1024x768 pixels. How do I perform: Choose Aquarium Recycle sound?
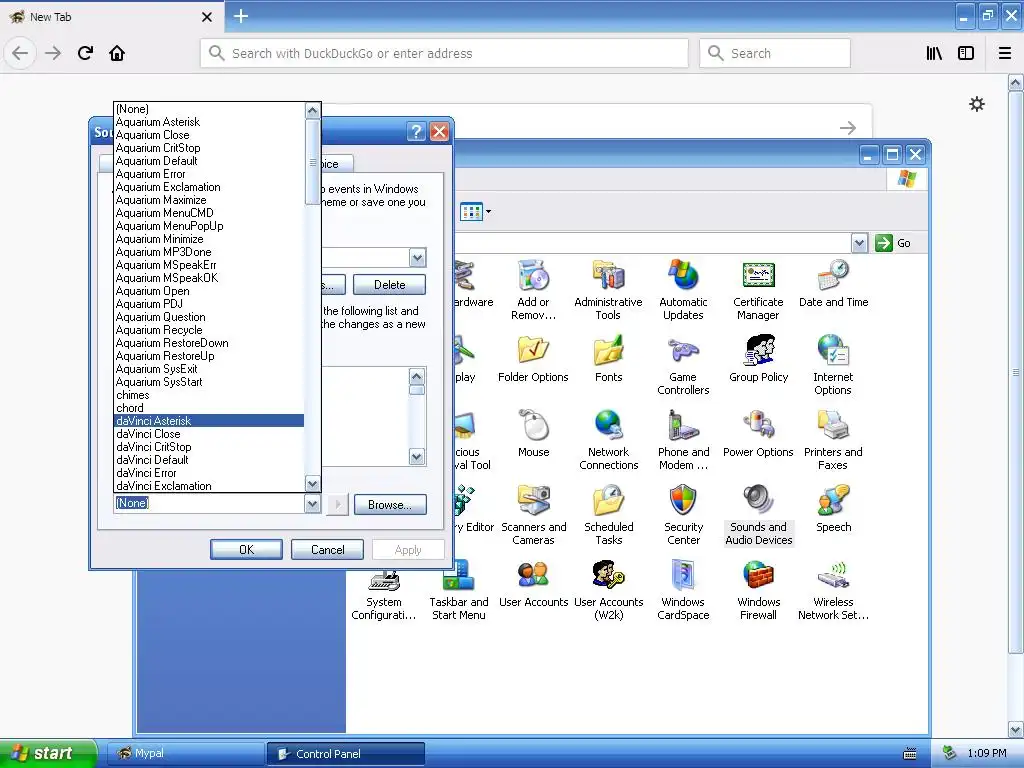coord(209,330)
